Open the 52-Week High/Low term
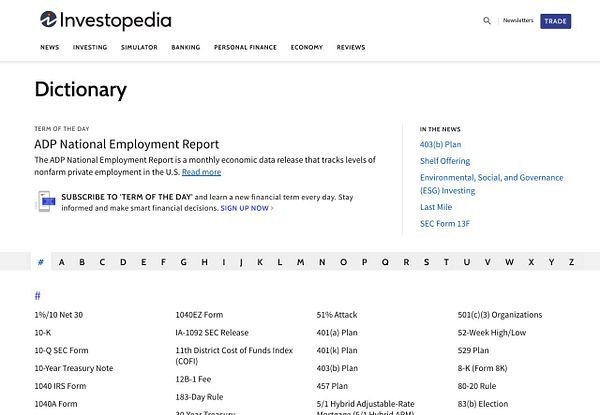Viewport: 600px width, 415px height. pyautogui.click(x=492, y=333)
